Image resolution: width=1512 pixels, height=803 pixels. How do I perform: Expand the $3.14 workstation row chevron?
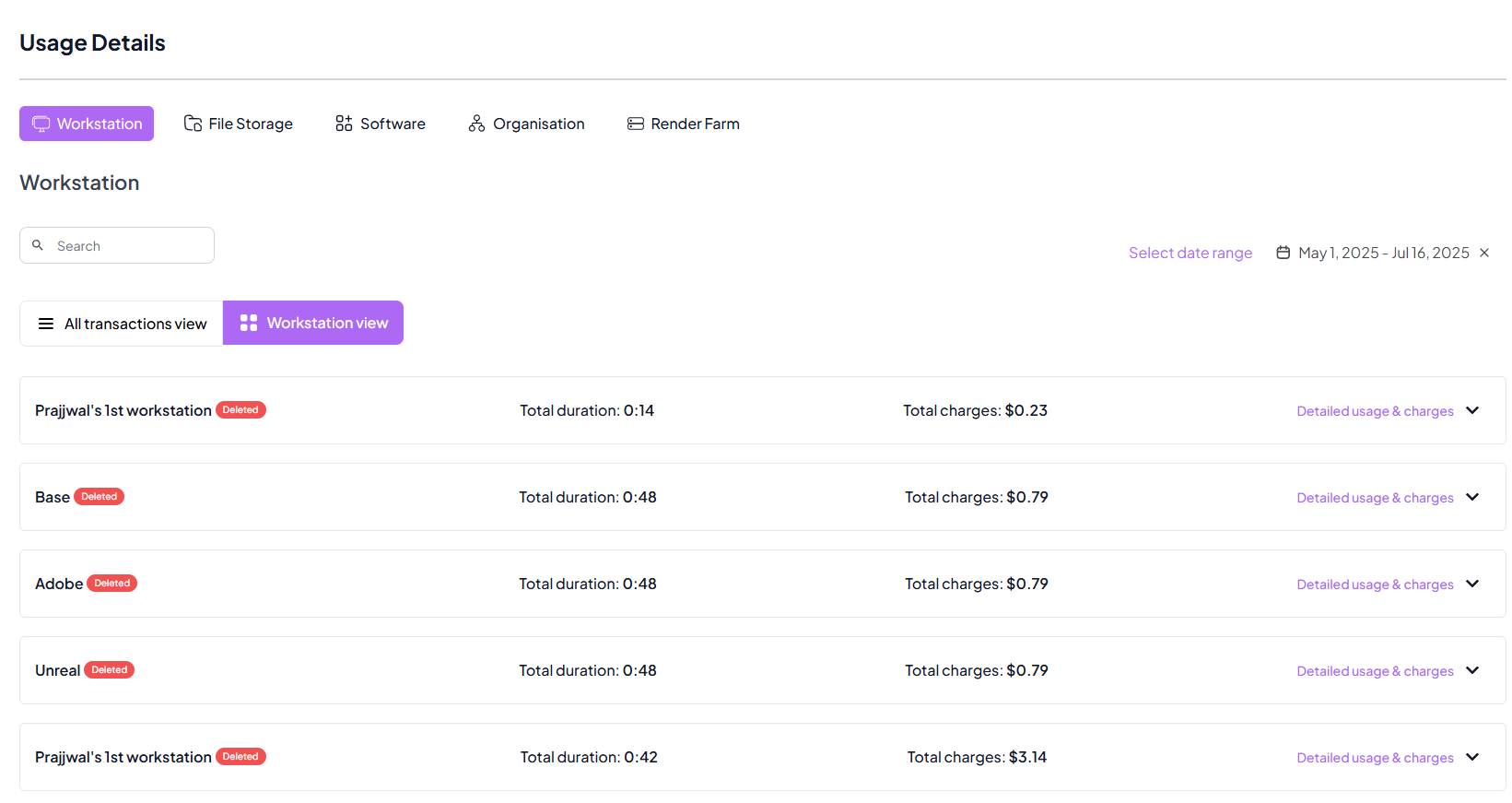coord(1472,757)
